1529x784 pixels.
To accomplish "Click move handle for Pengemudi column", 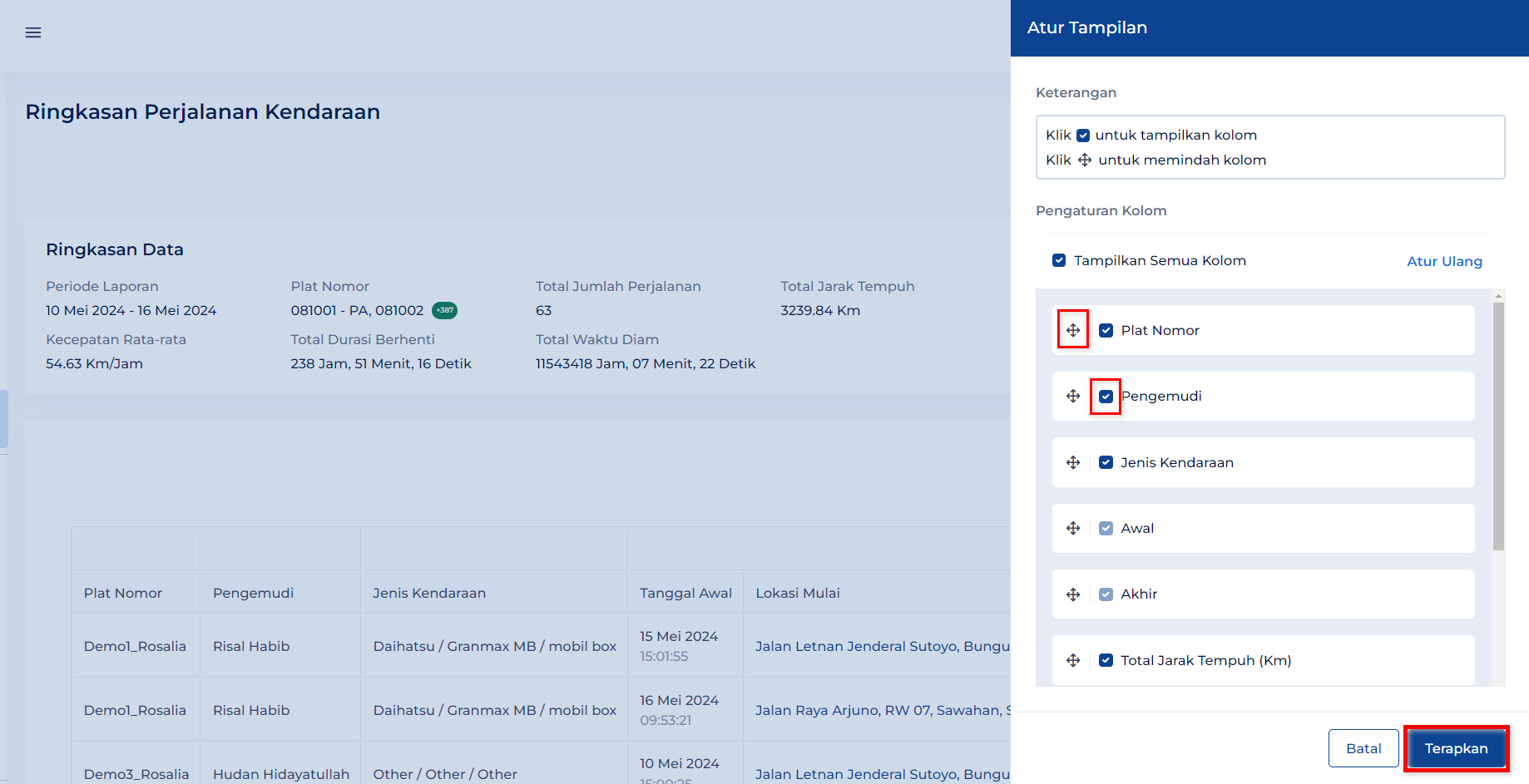I will coord(1073,396).
